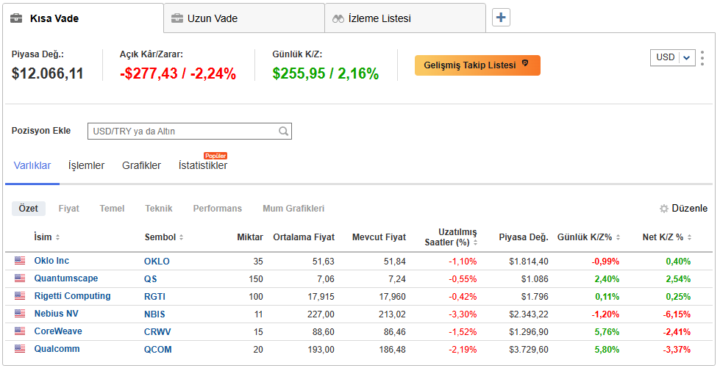720x371 pixels.
Task: Click the binoculars icon on İzleme Listesi
Action: 338,19
